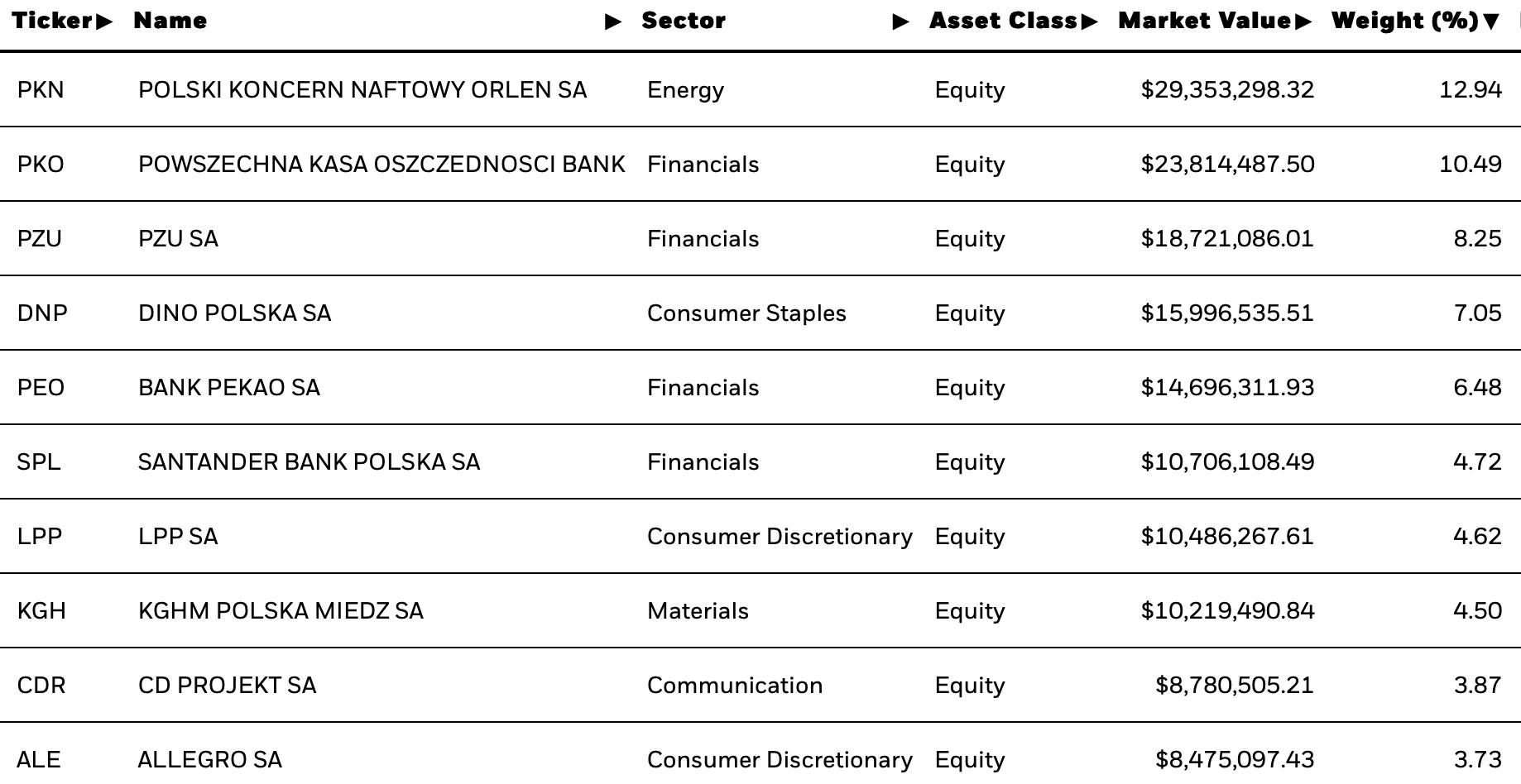Click the KGHM POLSKA MIEDZ SA row
The height and width of the screenshot is (784, 1521).
click(x=760, y=610)
